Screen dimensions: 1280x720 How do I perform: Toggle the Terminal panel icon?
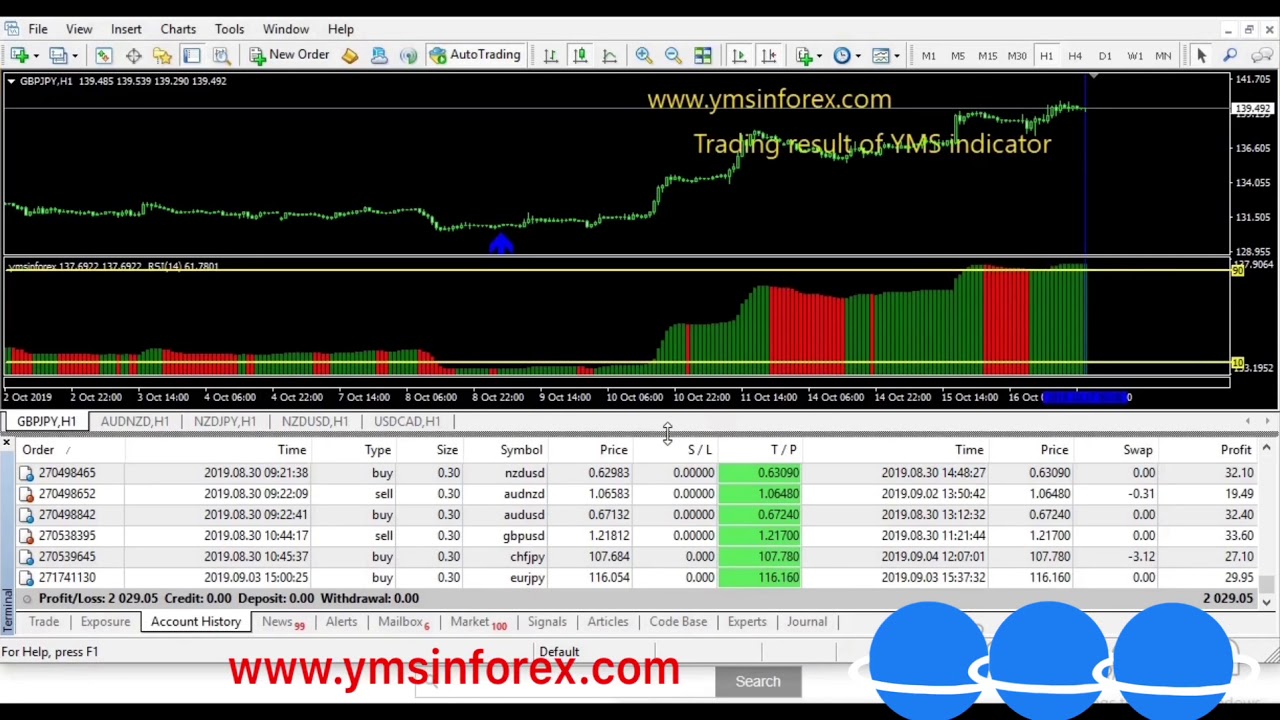coord(191,55)
